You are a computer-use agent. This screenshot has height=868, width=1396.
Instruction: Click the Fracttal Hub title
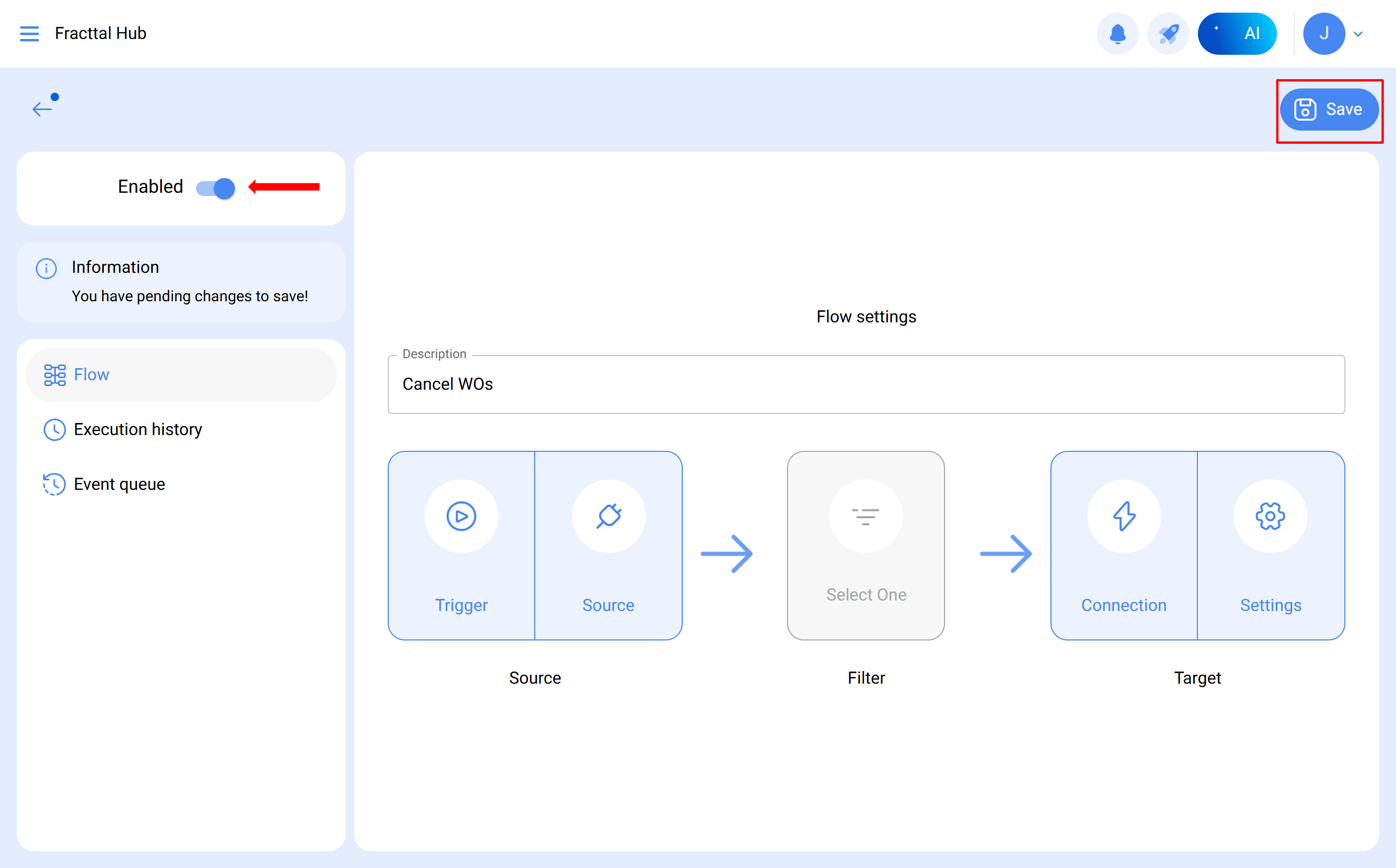tap(101, 33)
